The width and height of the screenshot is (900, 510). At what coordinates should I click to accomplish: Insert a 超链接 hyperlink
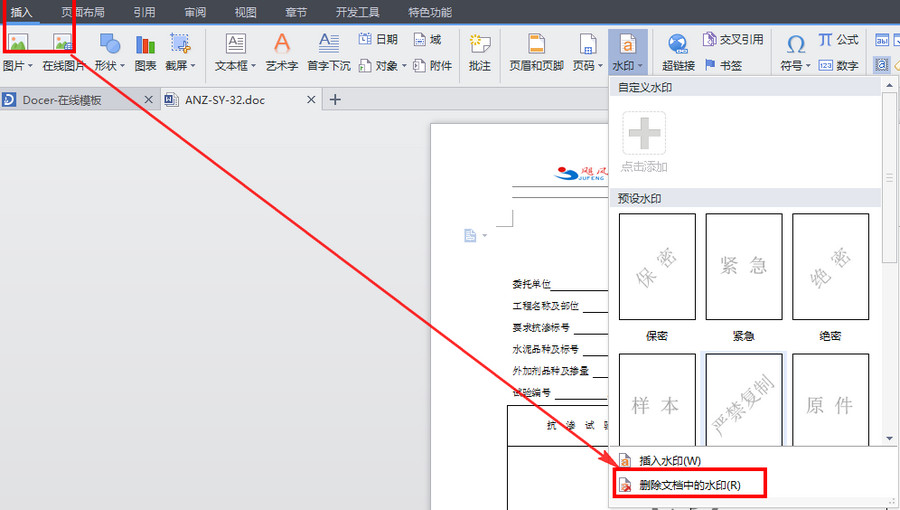point(678,52)
